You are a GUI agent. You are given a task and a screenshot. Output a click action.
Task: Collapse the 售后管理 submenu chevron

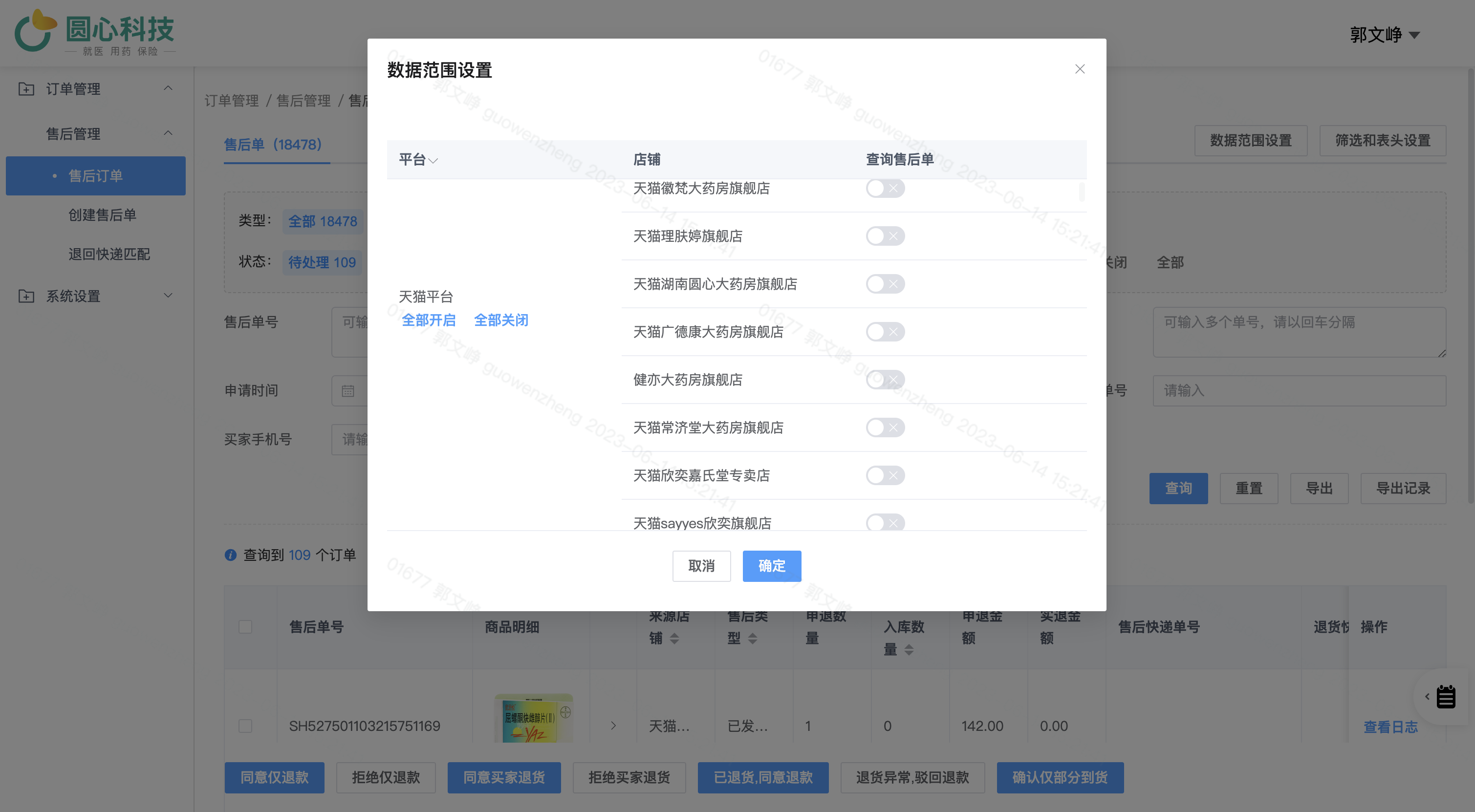click(x=168, y=133)
